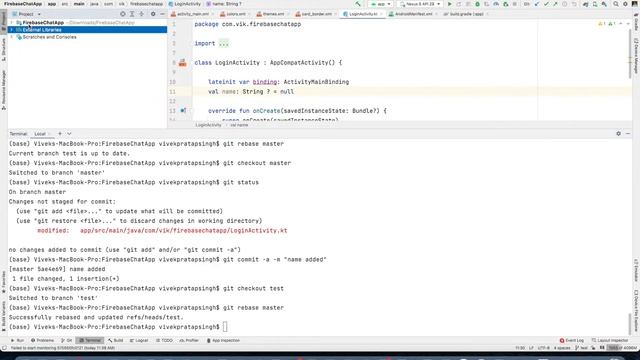Click the '4 spaces' indent setting

click(x=562, y=348)
